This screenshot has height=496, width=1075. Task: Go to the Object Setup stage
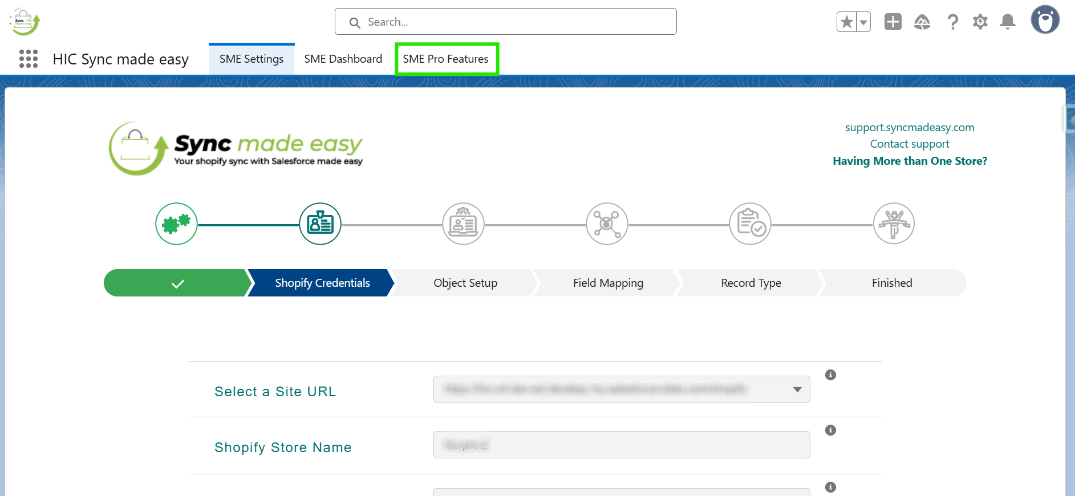coord(465,283)
